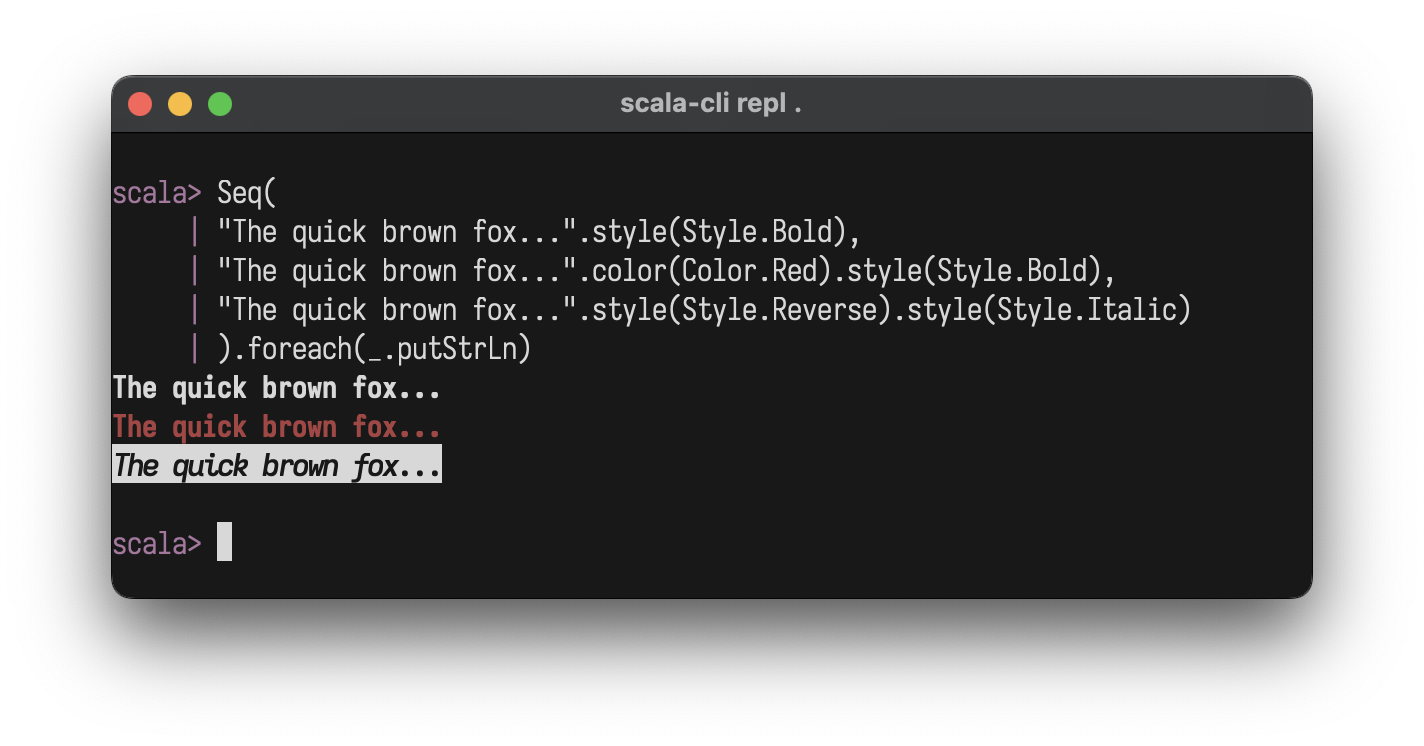Close the scala-cli repl window

(140, 104)
